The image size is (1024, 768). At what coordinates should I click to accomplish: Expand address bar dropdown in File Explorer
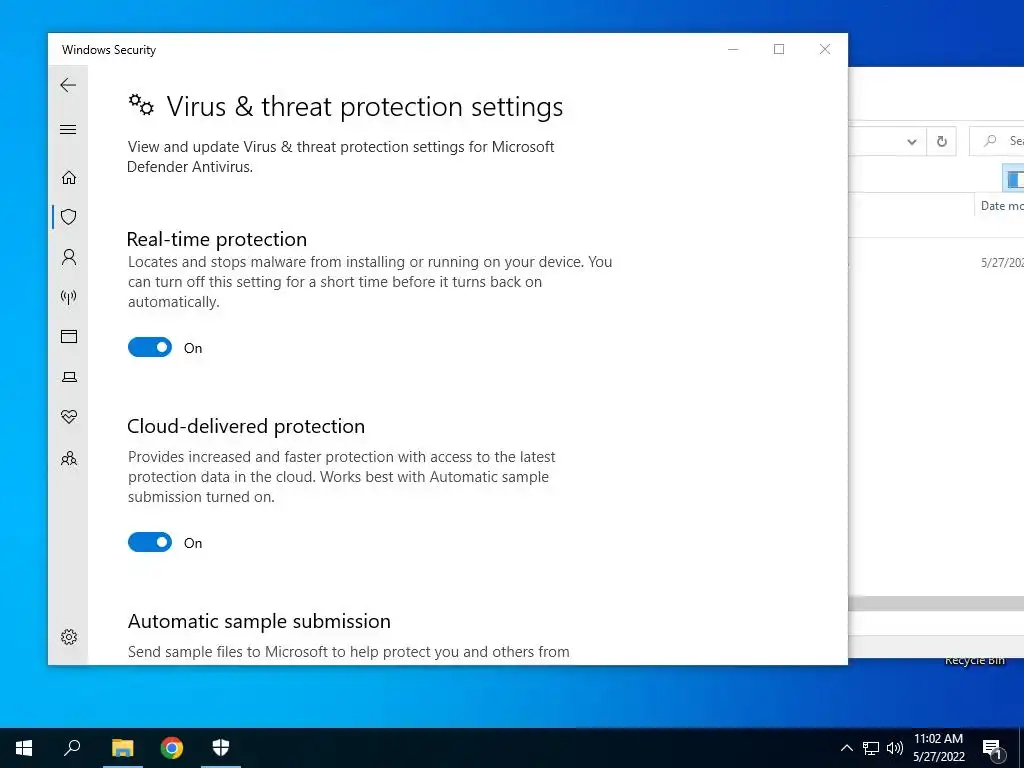click(912, 142)
